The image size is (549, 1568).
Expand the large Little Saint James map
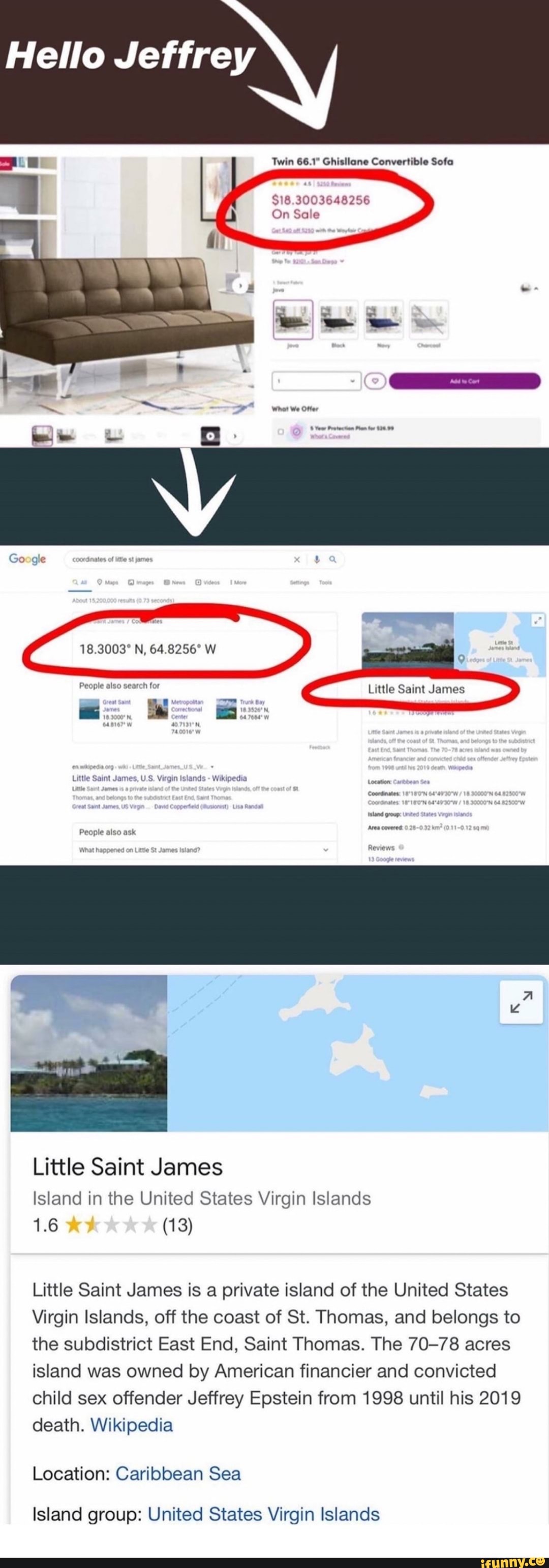coord(521,1002)
